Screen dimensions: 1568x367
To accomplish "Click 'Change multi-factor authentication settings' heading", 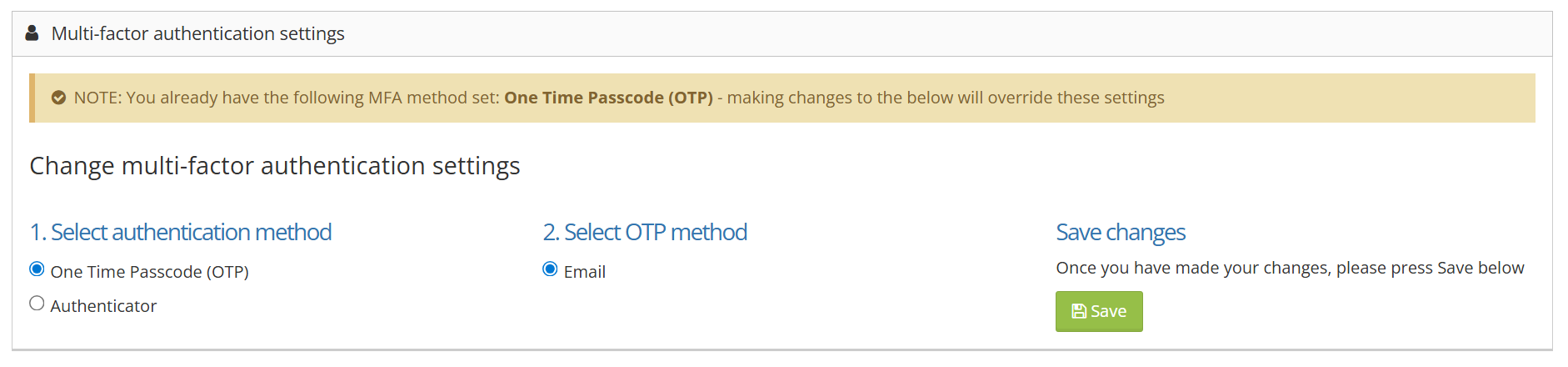I will pyautogui.click(x=275, y=166).
